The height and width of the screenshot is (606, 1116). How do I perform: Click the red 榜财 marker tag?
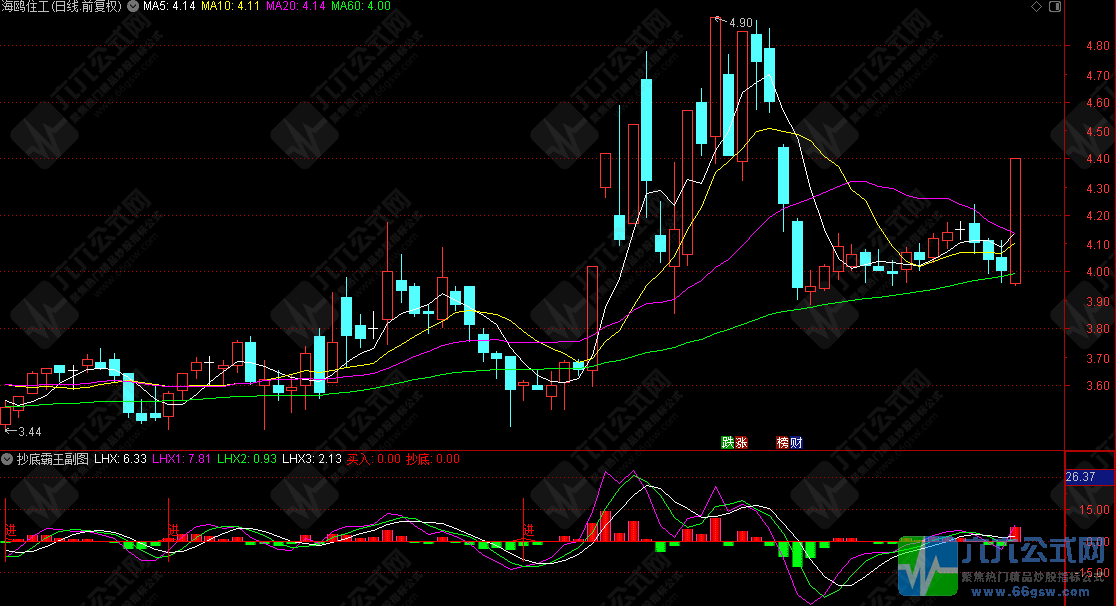click(x=789, y=442)
